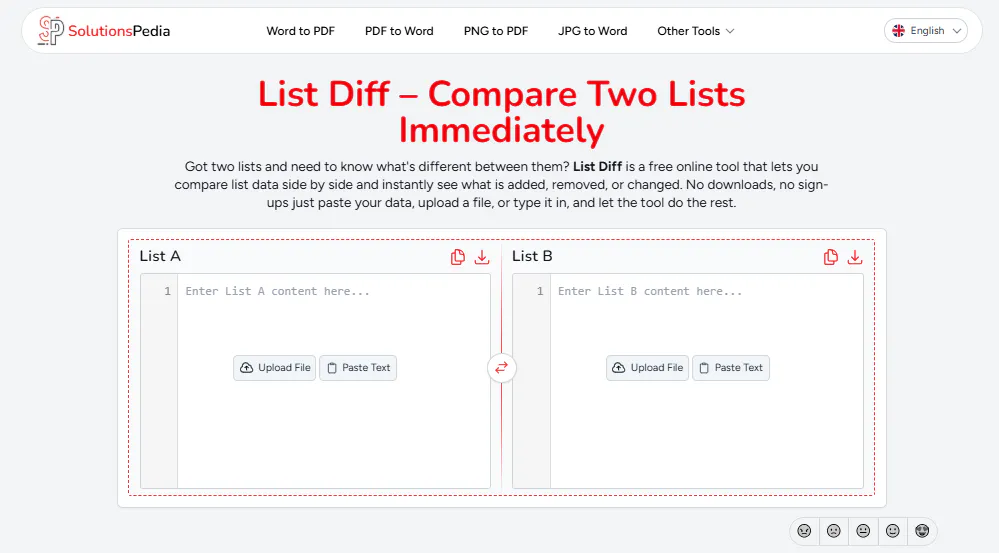The image size is (999, 553).
Task: Open the PDF to Word tool
Action: [x=399, y=31]
